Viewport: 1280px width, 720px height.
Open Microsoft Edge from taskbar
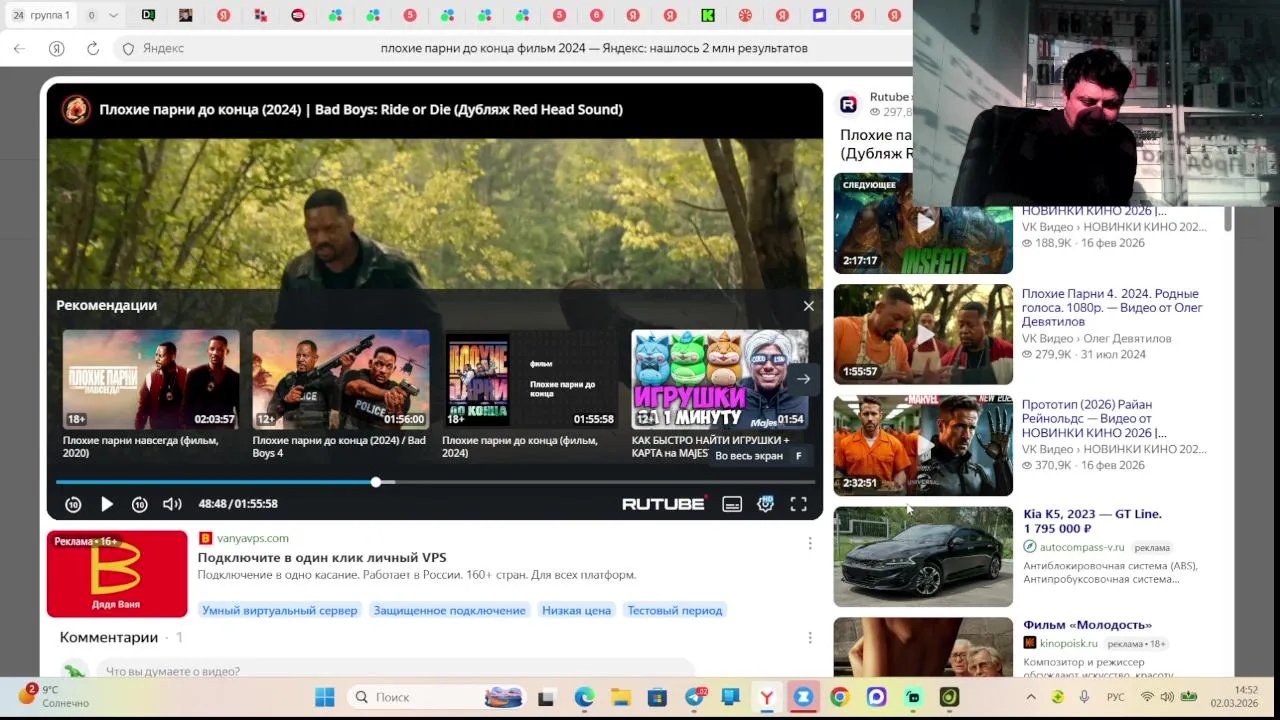[x=584, y=697]
